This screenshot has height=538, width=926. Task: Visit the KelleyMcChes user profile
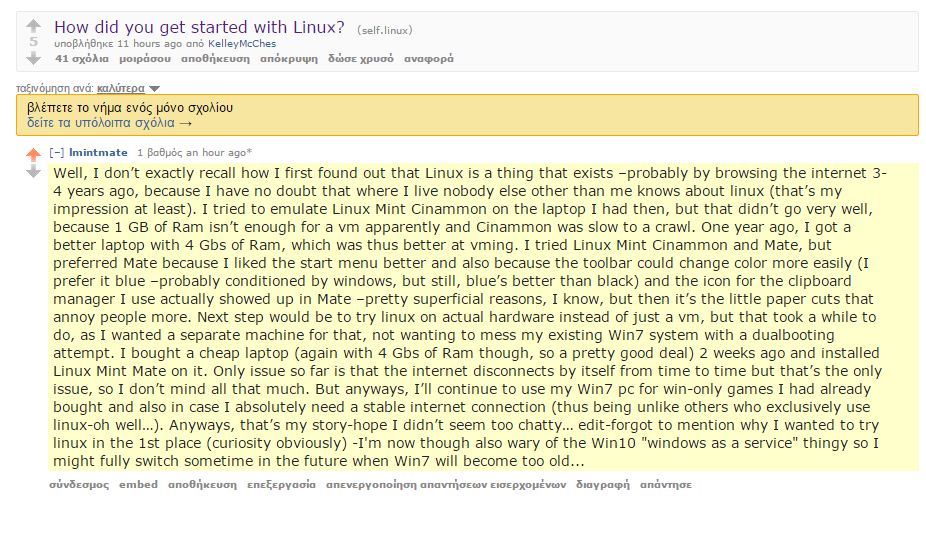pyautogui.click(x=242, y=44)
